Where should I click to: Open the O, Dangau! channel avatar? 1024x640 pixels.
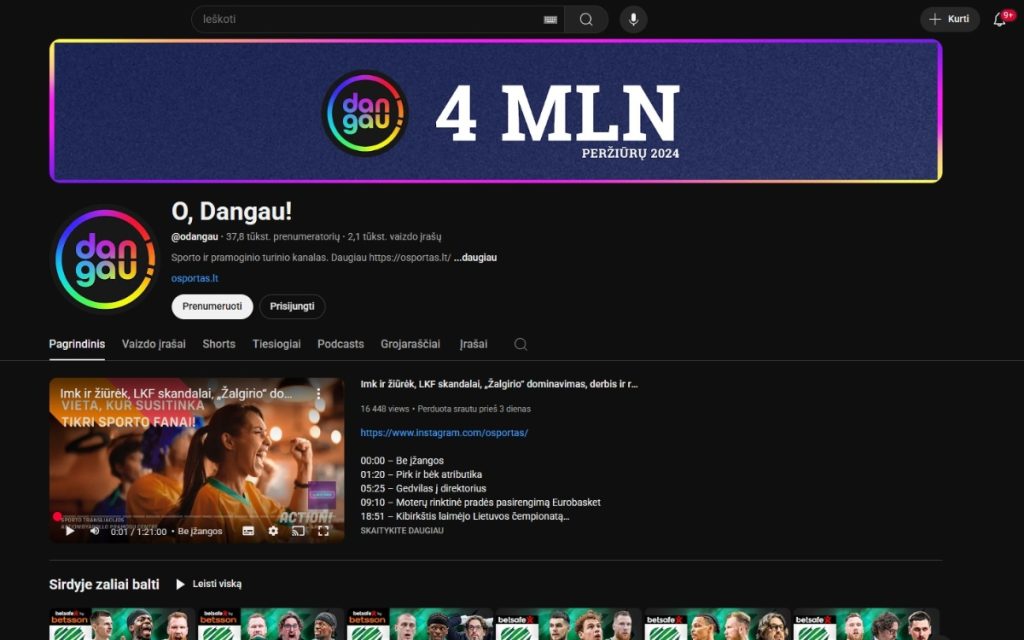coord(105,259)
